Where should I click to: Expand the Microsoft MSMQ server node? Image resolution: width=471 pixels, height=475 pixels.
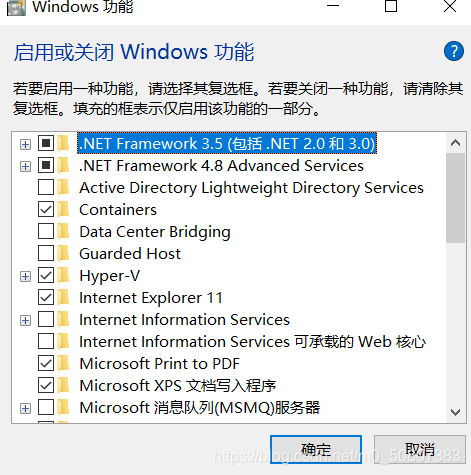click(25, 408)
